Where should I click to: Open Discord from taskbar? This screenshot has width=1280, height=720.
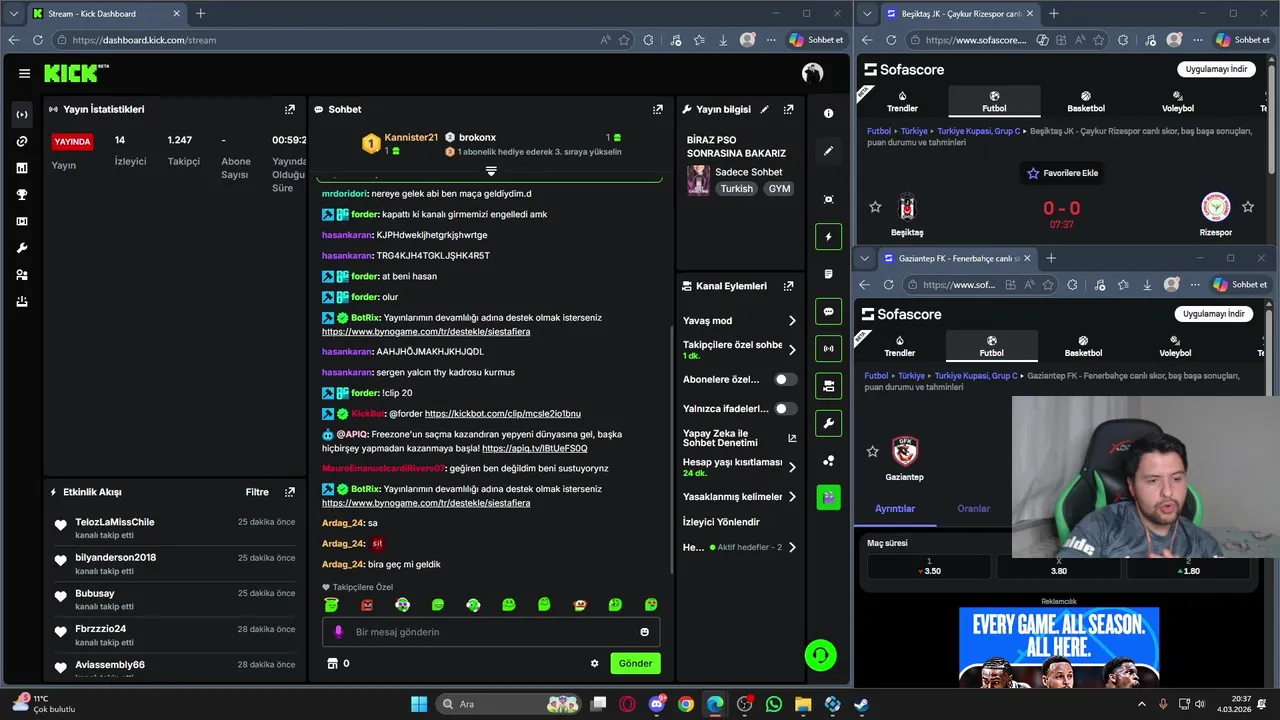pos(657,704)
